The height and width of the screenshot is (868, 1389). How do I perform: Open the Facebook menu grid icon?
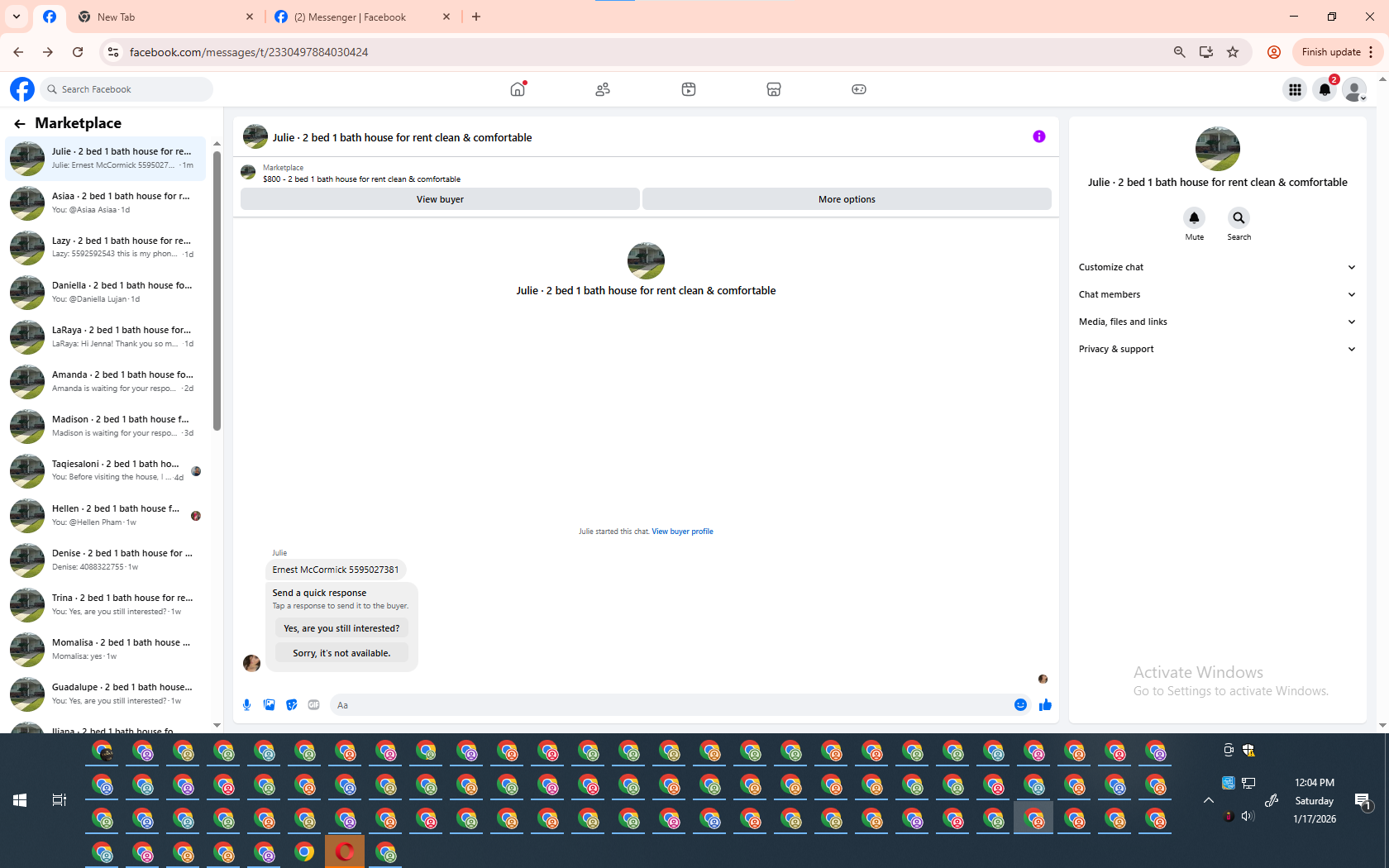point(1295,89)
